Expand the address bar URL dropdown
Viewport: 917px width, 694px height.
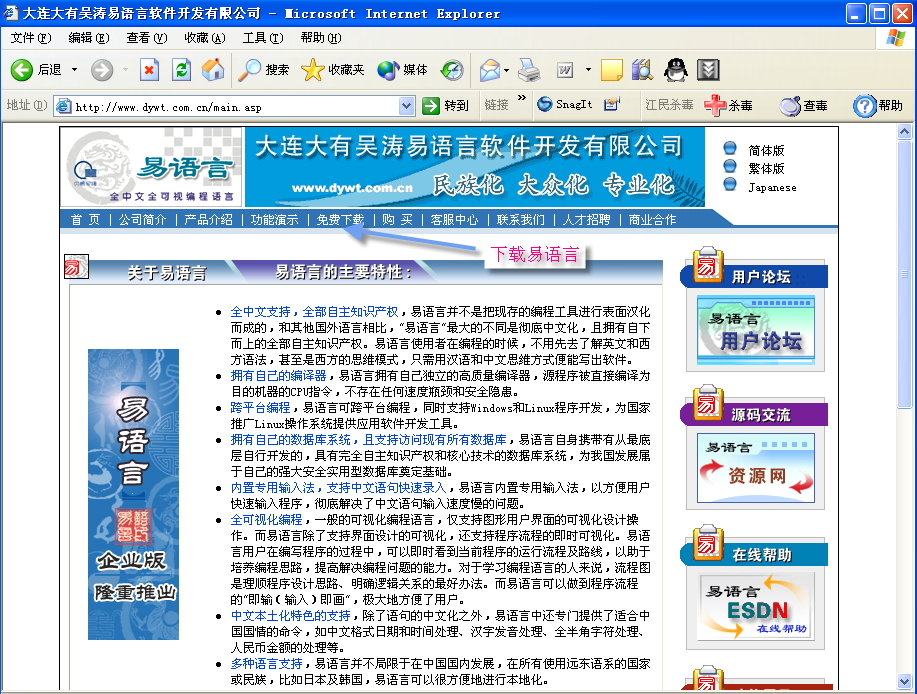(x=406, y=106)
